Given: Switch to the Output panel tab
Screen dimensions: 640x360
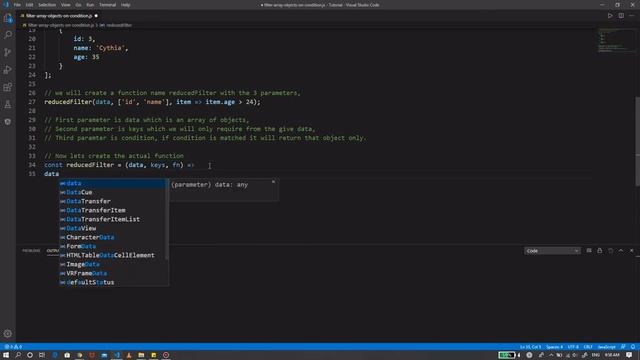Looking at the screenshot, I should (53, 251).
